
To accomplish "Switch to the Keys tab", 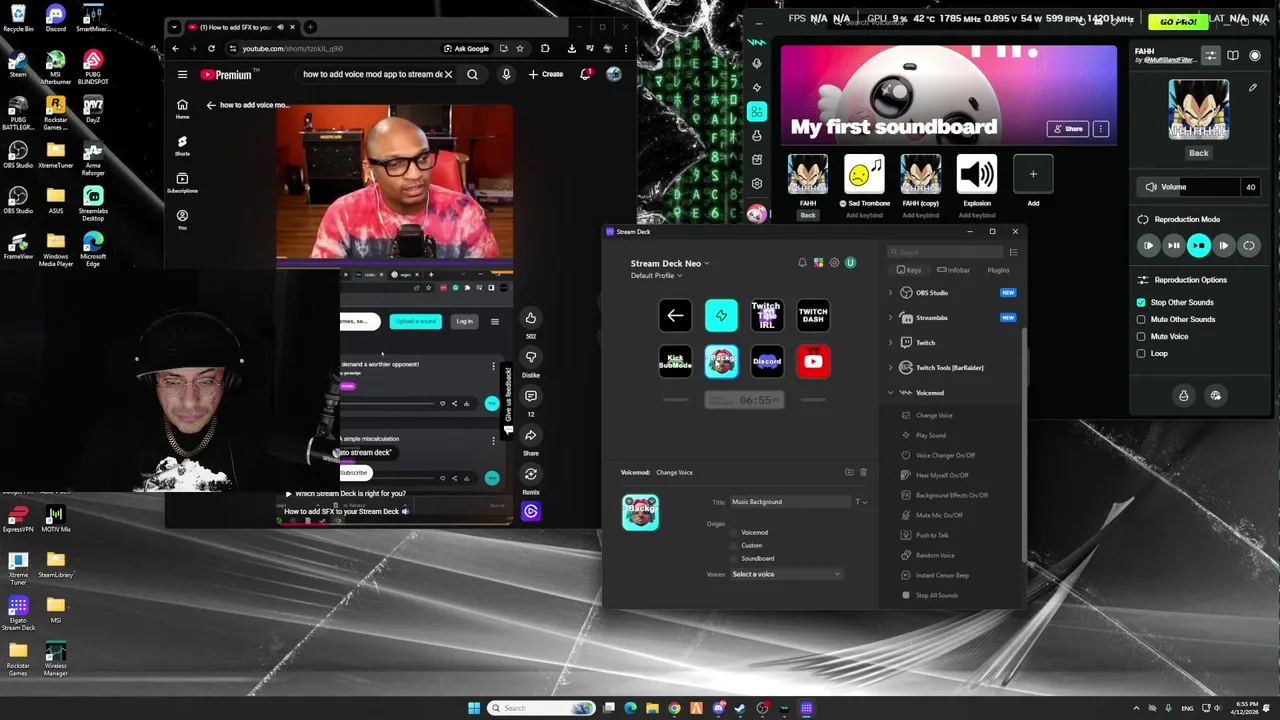I will (909, 270).
